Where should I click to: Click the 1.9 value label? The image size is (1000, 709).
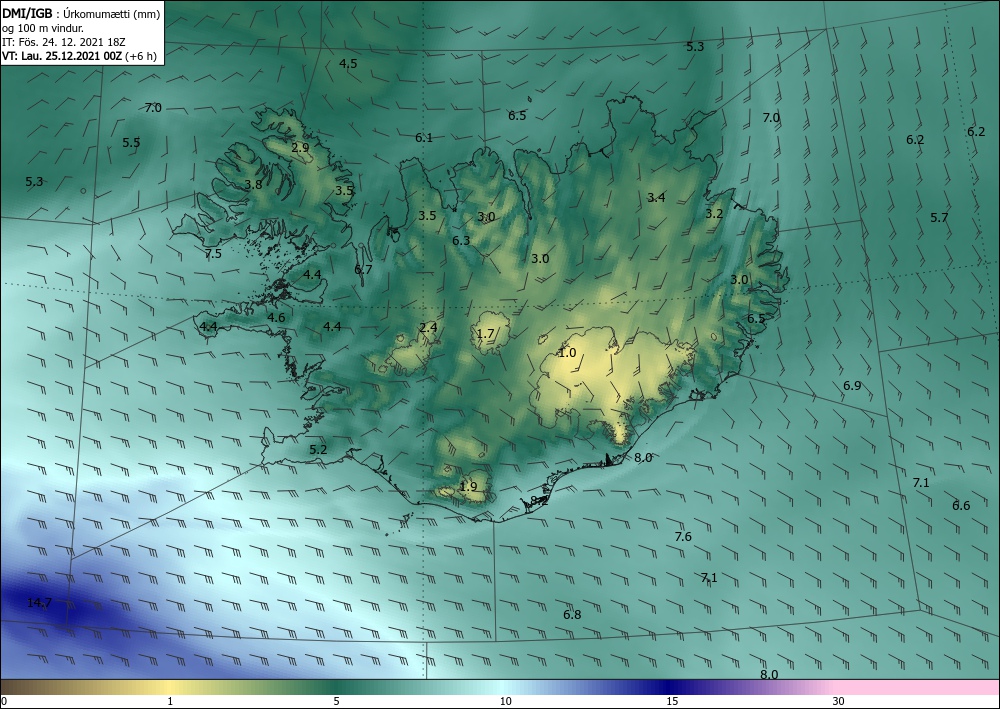click(468, 487)
